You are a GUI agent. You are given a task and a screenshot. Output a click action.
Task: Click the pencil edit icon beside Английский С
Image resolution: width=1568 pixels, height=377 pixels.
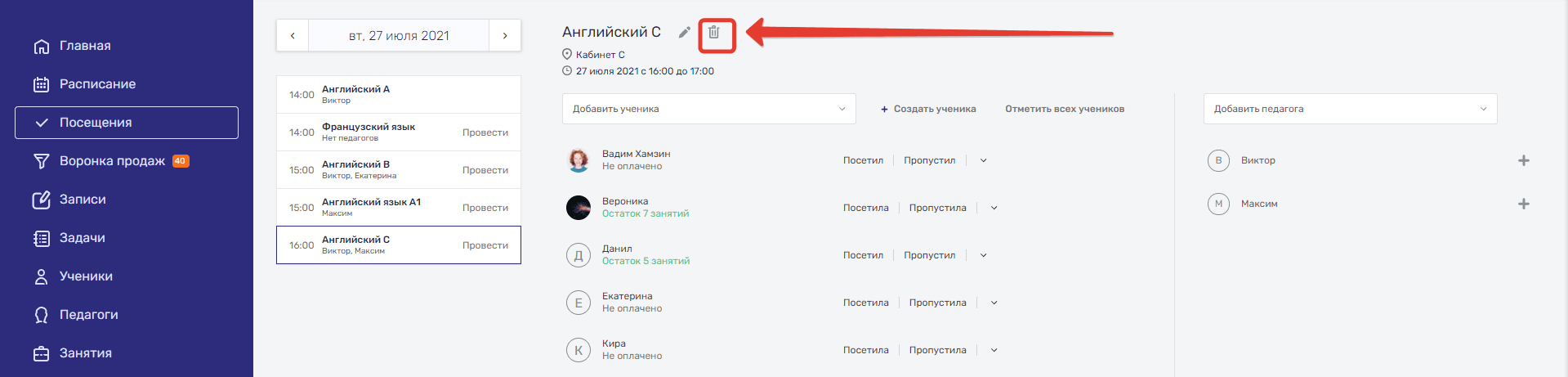(685, 33)
